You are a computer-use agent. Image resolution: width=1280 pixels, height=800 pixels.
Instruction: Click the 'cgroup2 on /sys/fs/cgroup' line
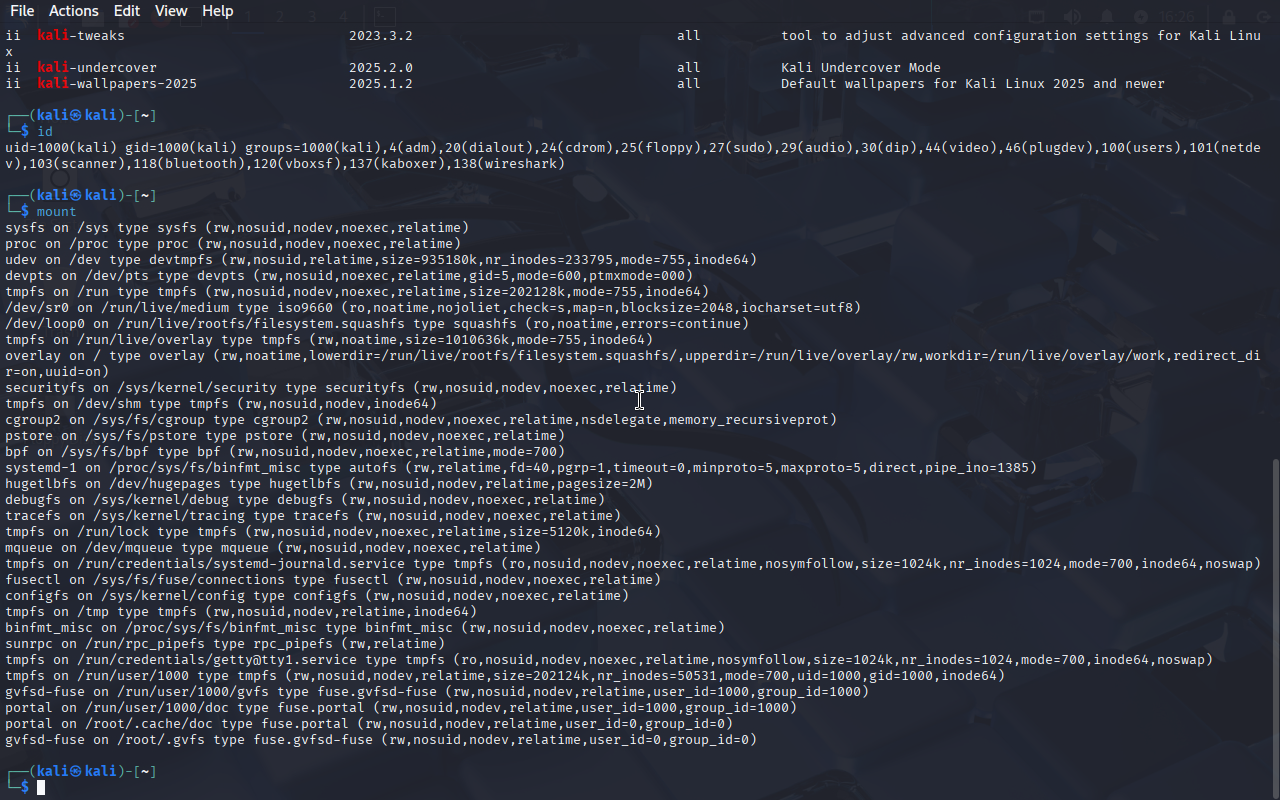[x=421, y=419]
